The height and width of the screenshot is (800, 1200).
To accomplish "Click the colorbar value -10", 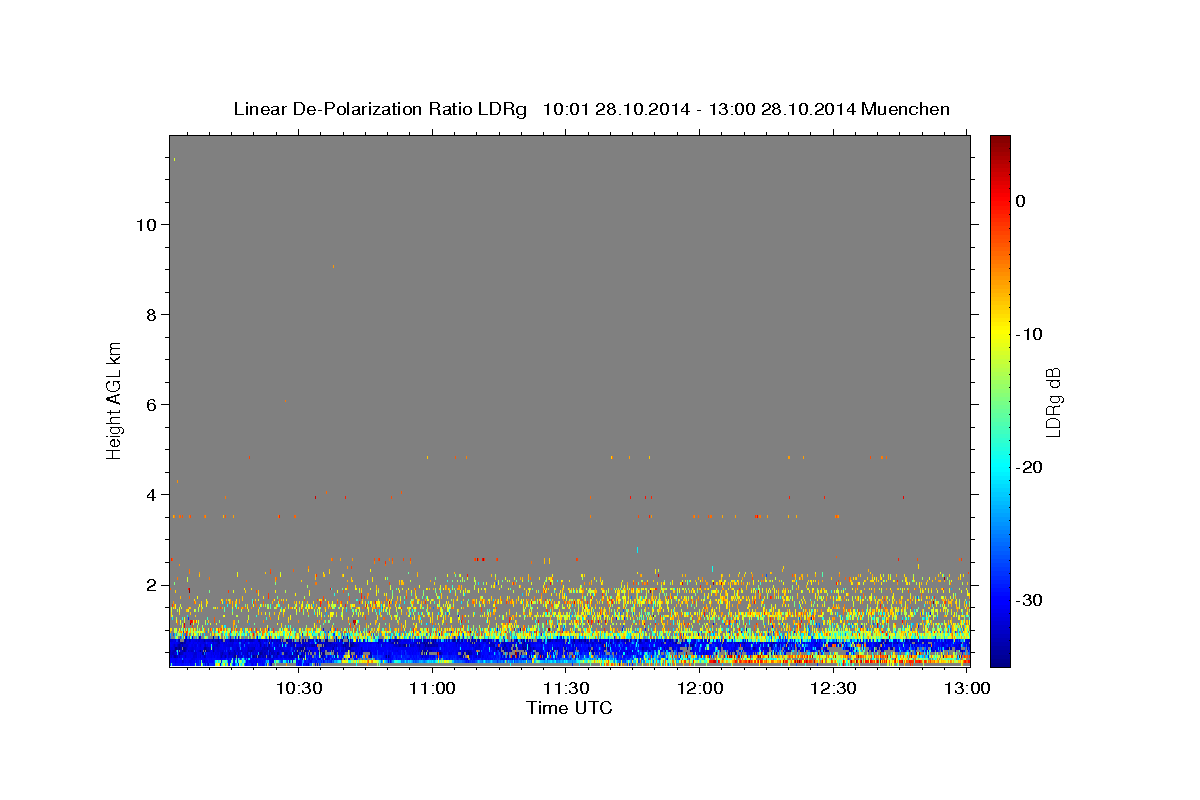I will coord(1030,334).
